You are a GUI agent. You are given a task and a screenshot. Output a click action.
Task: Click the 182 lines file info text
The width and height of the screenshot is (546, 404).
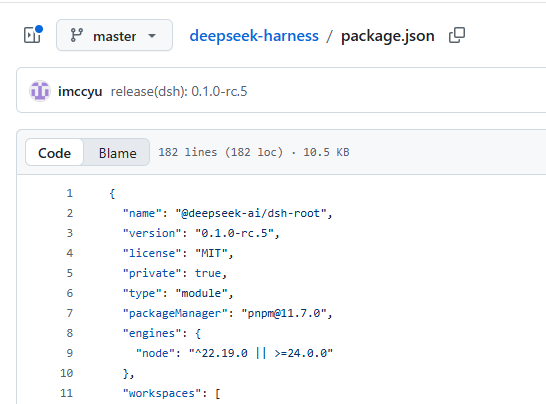pyautogui.click(x=254, y=152)
